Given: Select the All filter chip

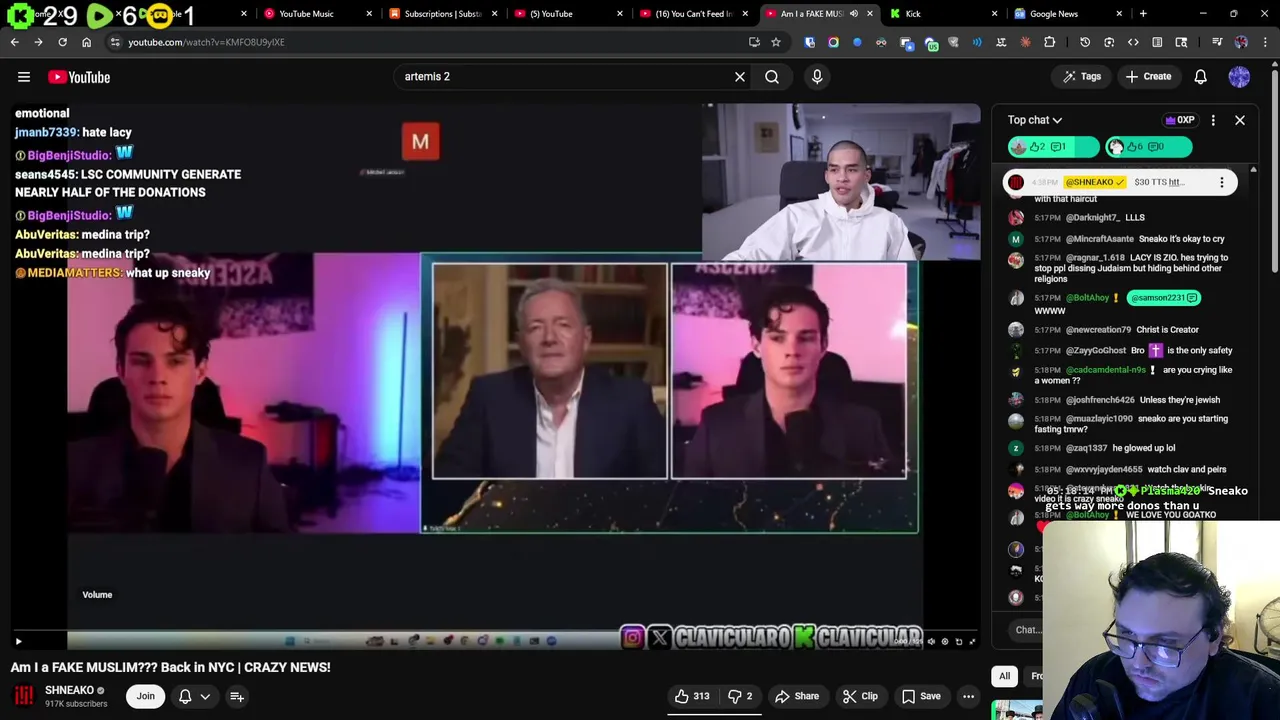Looking at the screenshot, I should tap(1005, 676).
